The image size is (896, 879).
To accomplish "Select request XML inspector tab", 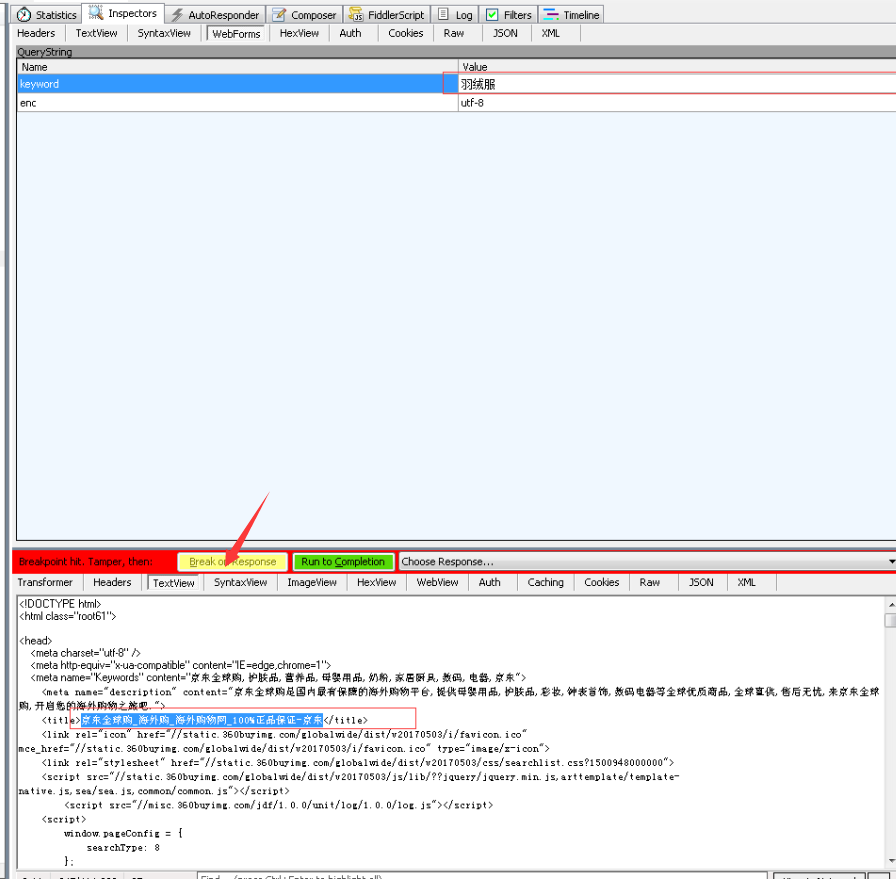I will click(550, 33).
